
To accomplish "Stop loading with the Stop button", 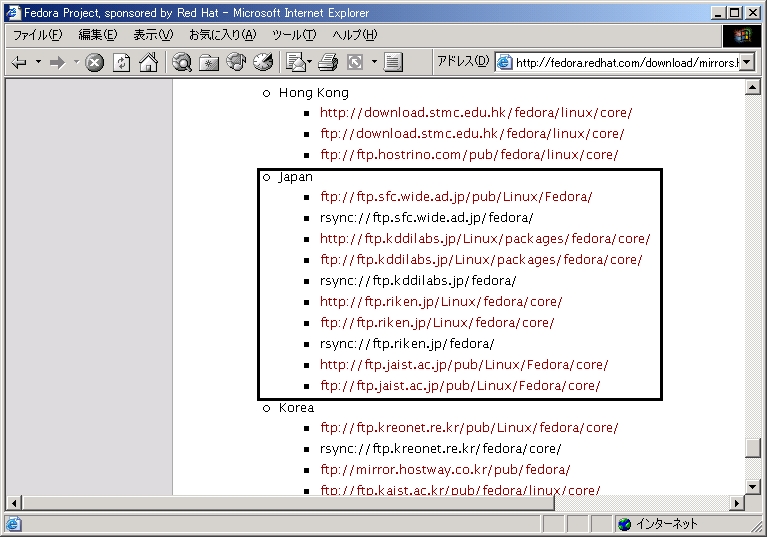I will tap(94, 63).
